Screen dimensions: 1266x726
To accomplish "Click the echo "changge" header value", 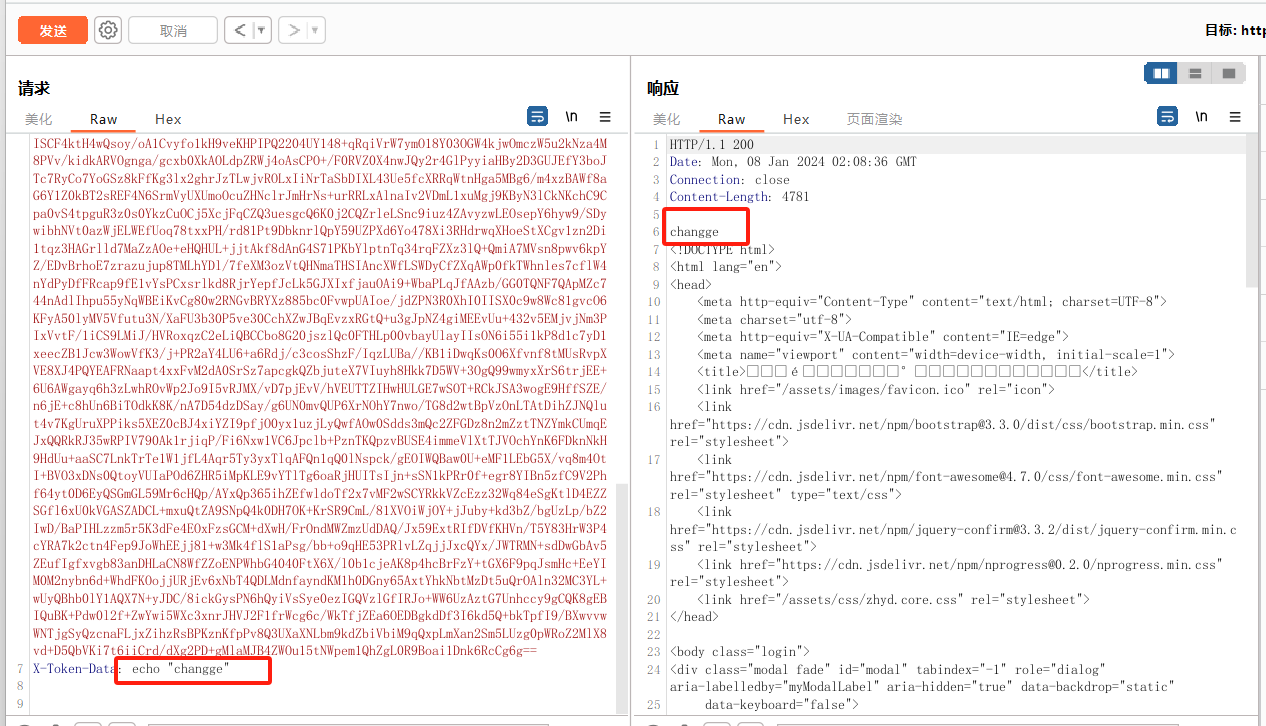I will [179, 669].
